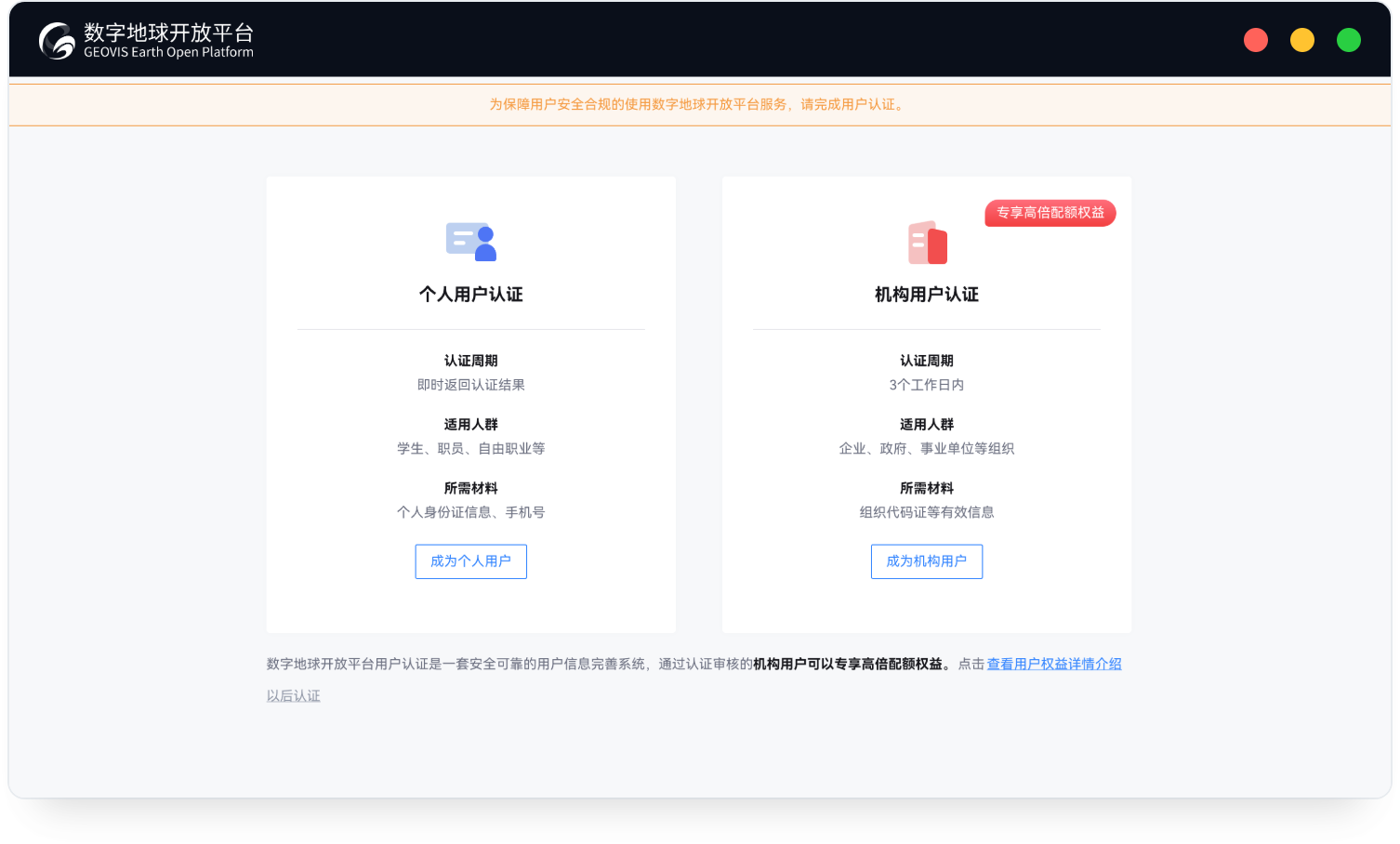1400x844 pixels.
Task: Click 适用人群 label in the organization card
Action: click(x=927, y=425)
